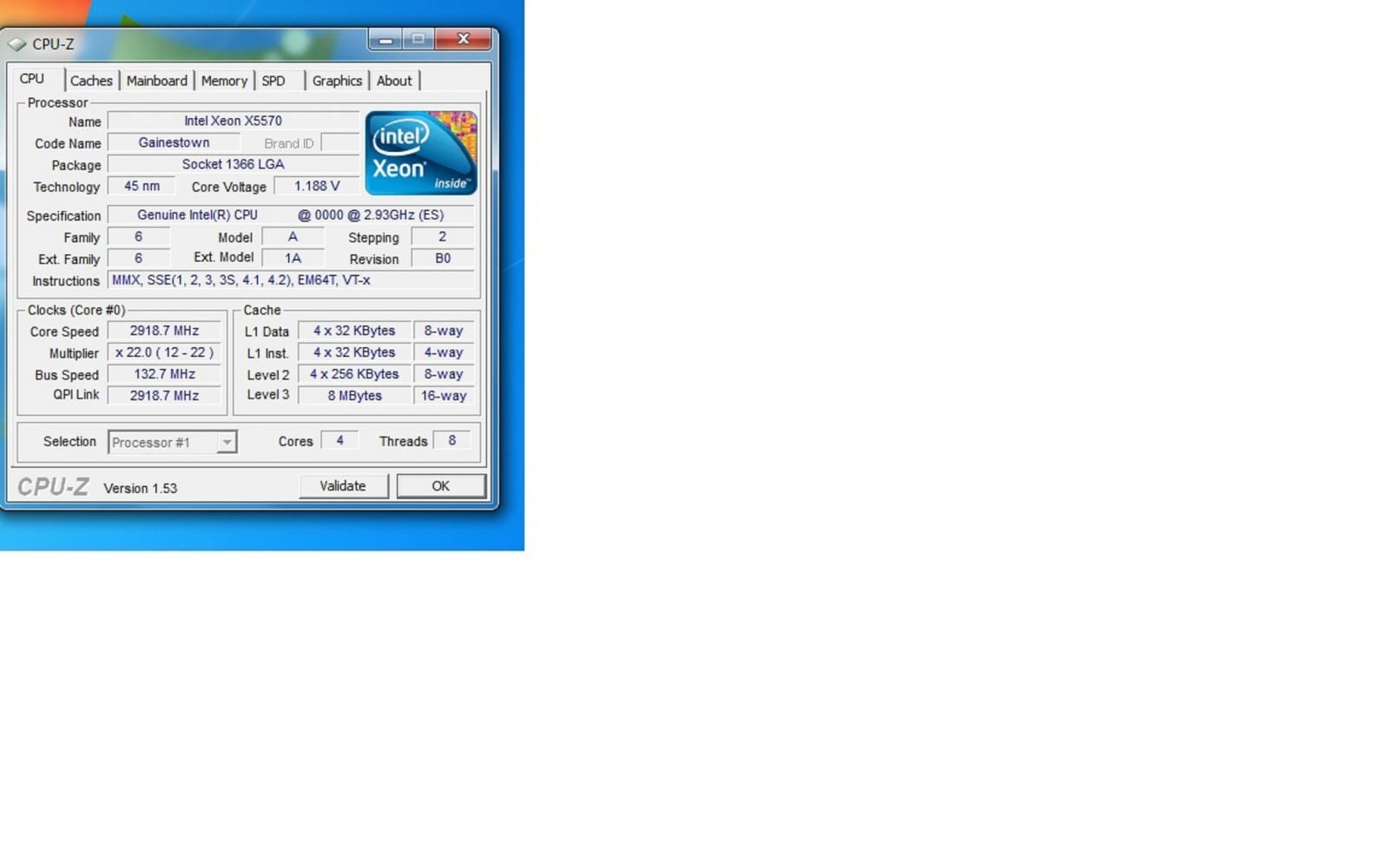1389x868 pixels.
Task: Select the Memory tab
Action: (x=224, y=81)
